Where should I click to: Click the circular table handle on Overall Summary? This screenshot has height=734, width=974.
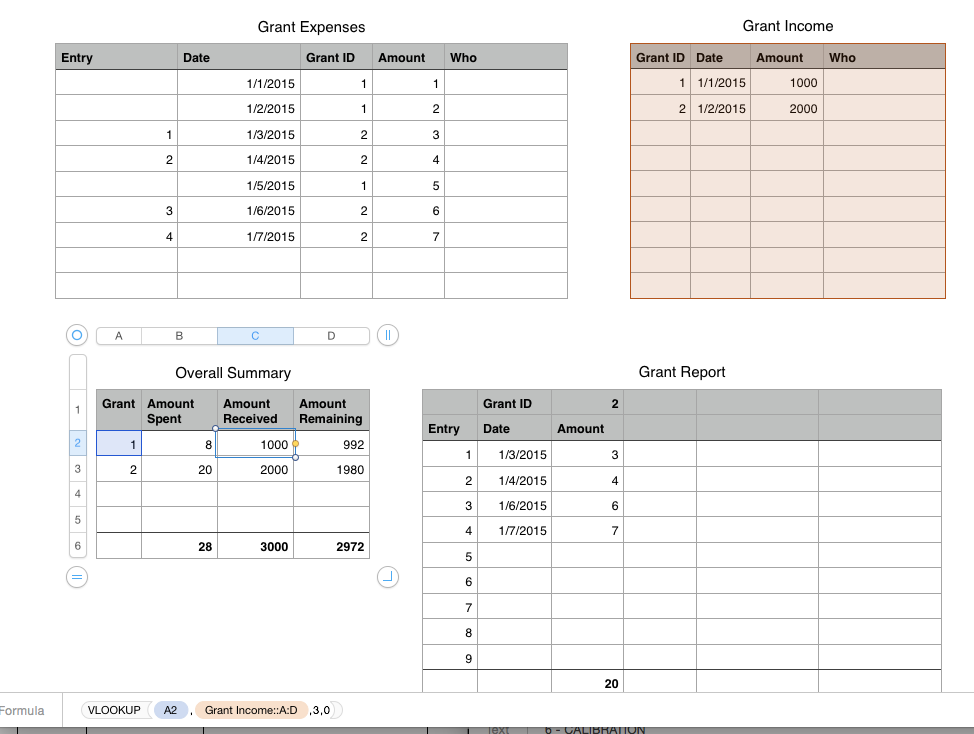[x=77, y=335]
